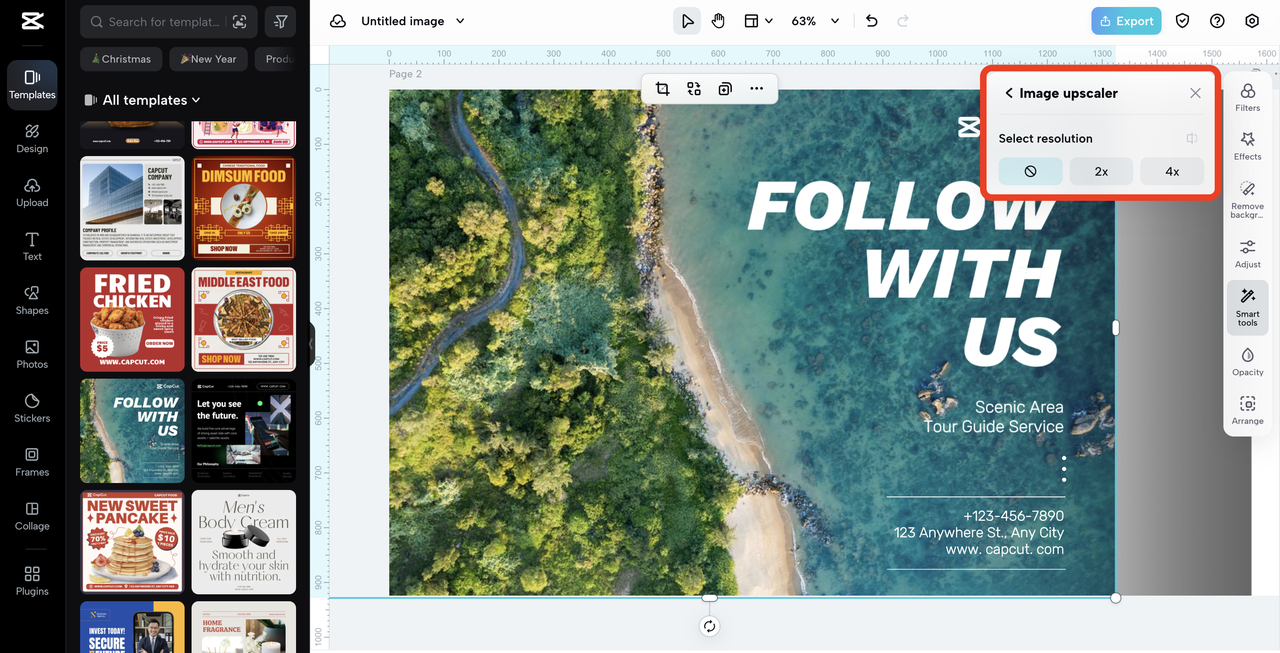The image size is (1280, 653).
Task: Choose the Let you see the future template
Action: (x=244, y=431)
